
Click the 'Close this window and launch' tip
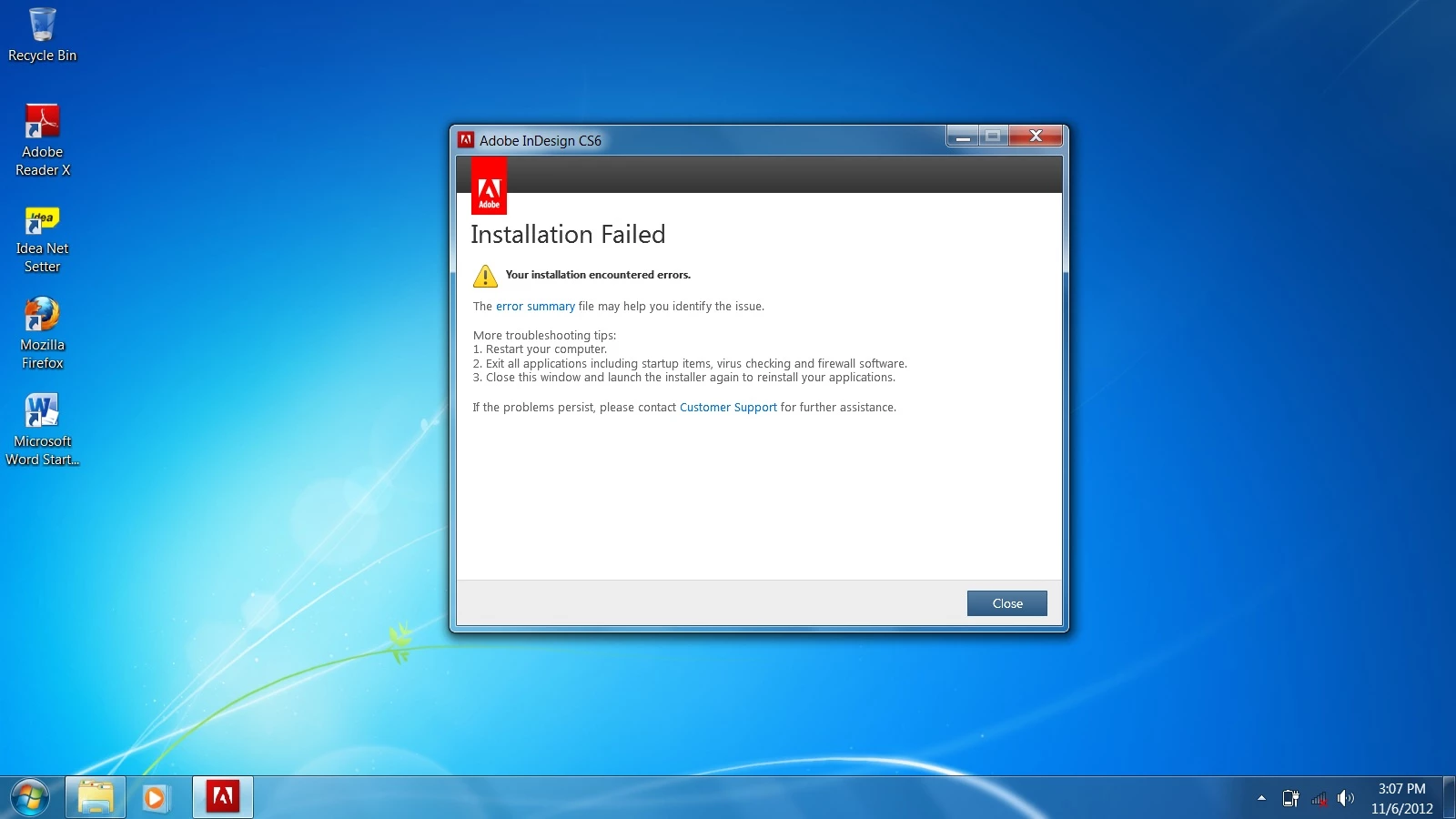click(684, 378)
